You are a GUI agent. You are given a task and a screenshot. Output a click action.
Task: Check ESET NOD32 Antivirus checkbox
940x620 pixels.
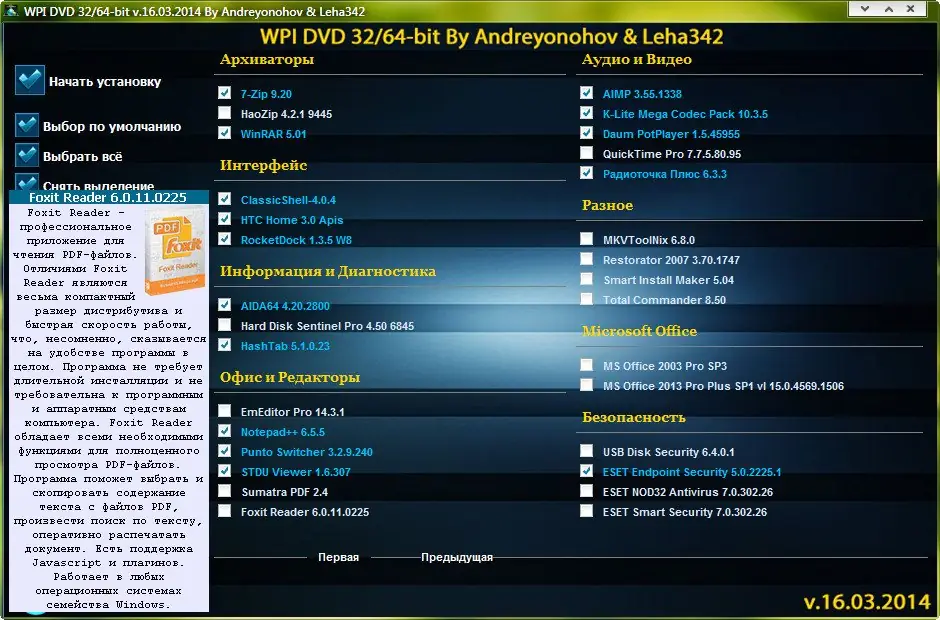pos(586,490)
